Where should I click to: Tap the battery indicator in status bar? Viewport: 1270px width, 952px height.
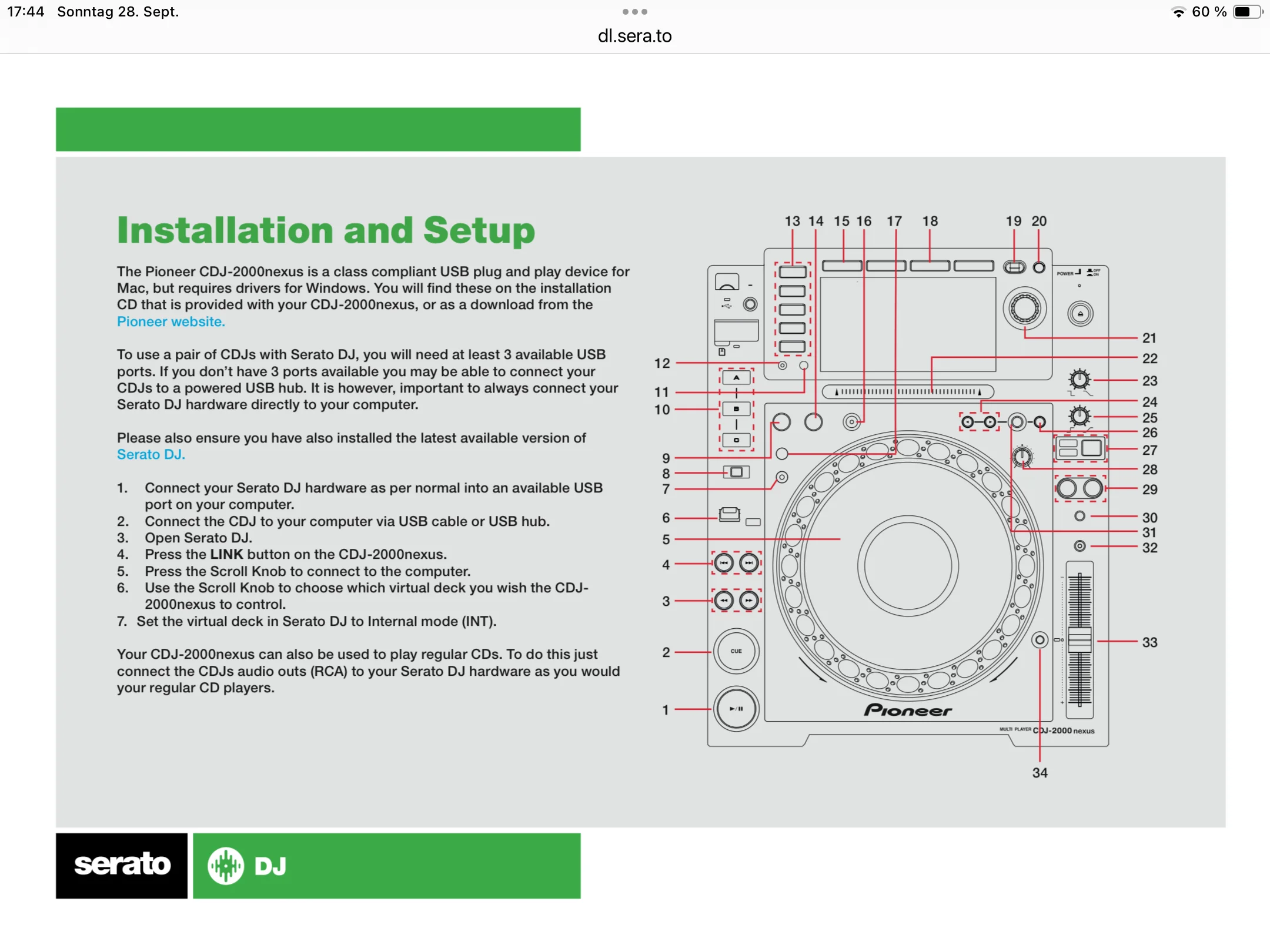tap(1246, 12)
